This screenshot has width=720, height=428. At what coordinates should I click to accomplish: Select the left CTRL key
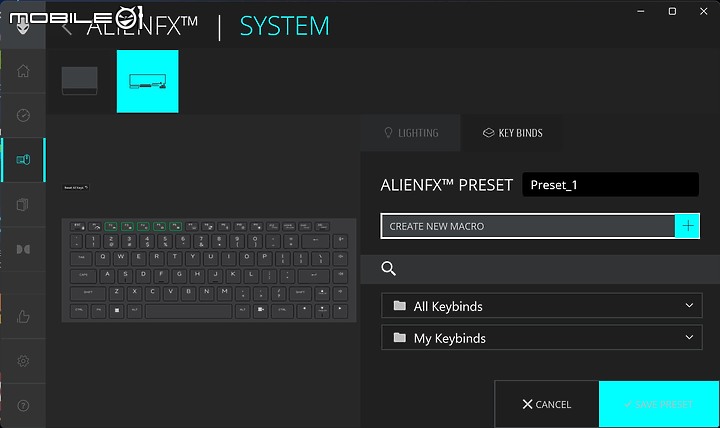[x=79, y=310]
